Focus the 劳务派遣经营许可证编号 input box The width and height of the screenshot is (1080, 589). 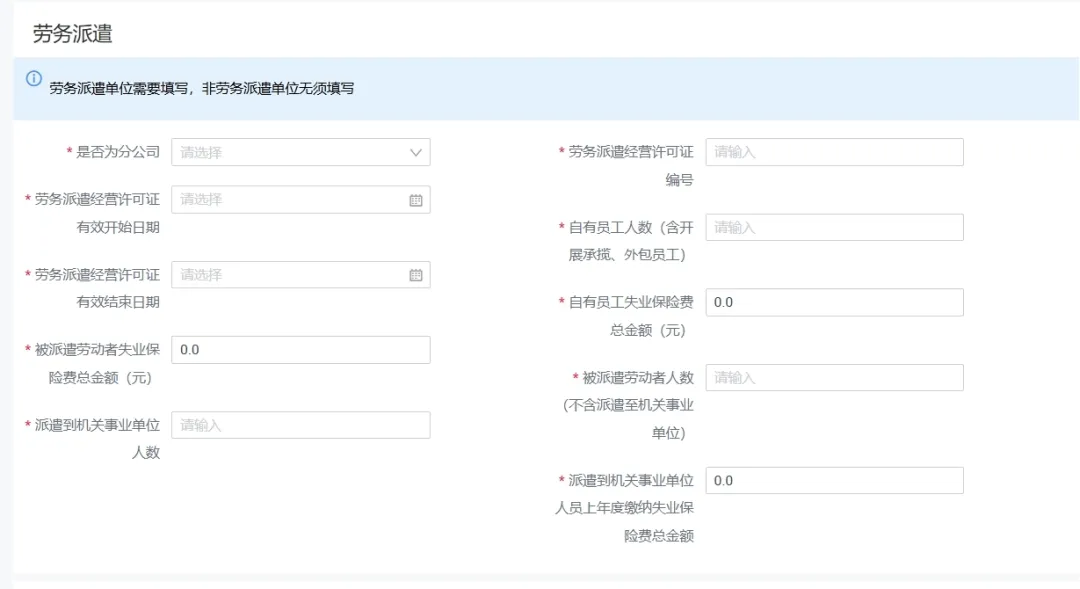coord(834,152)
